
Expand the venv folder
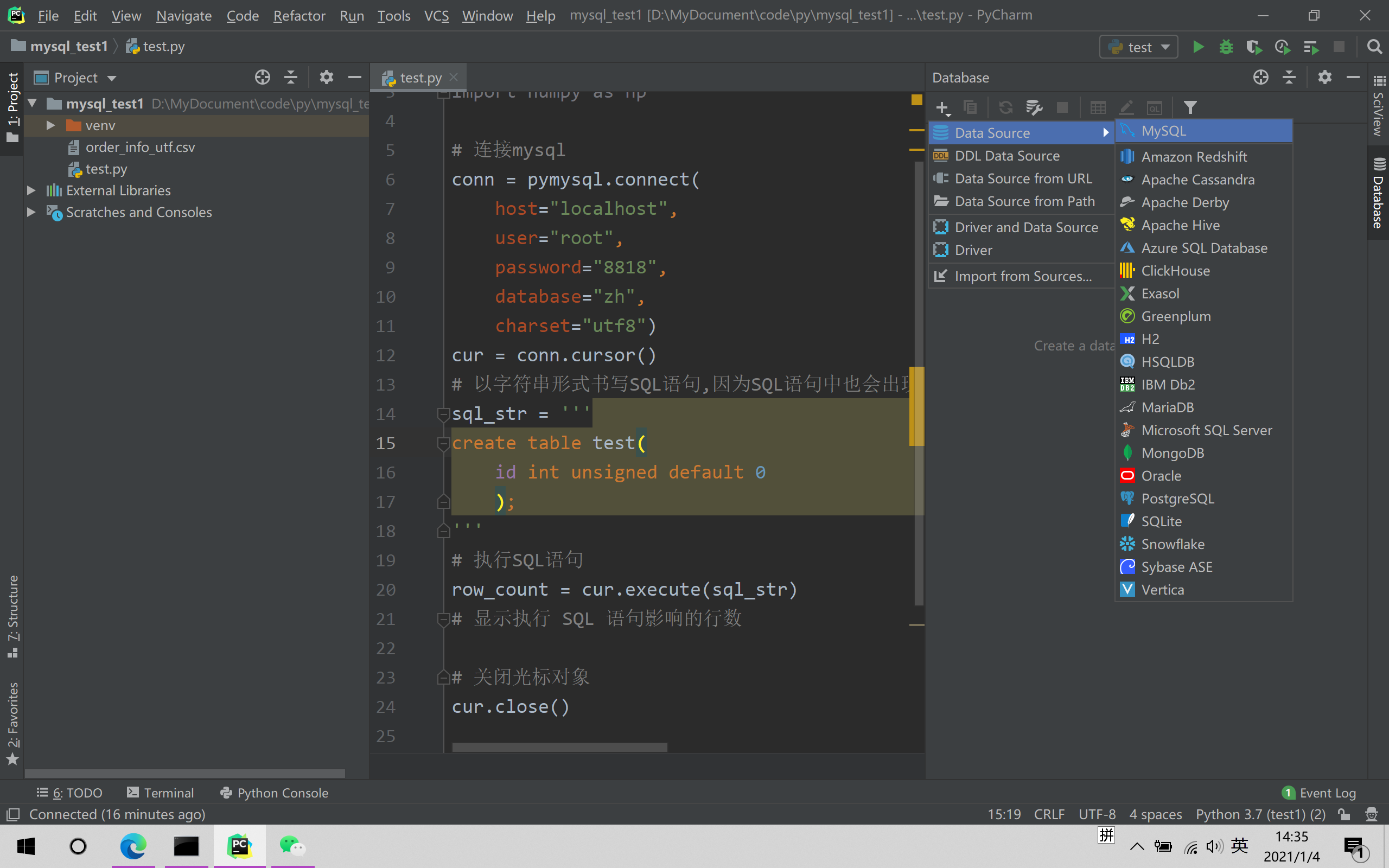pos(50,125)
